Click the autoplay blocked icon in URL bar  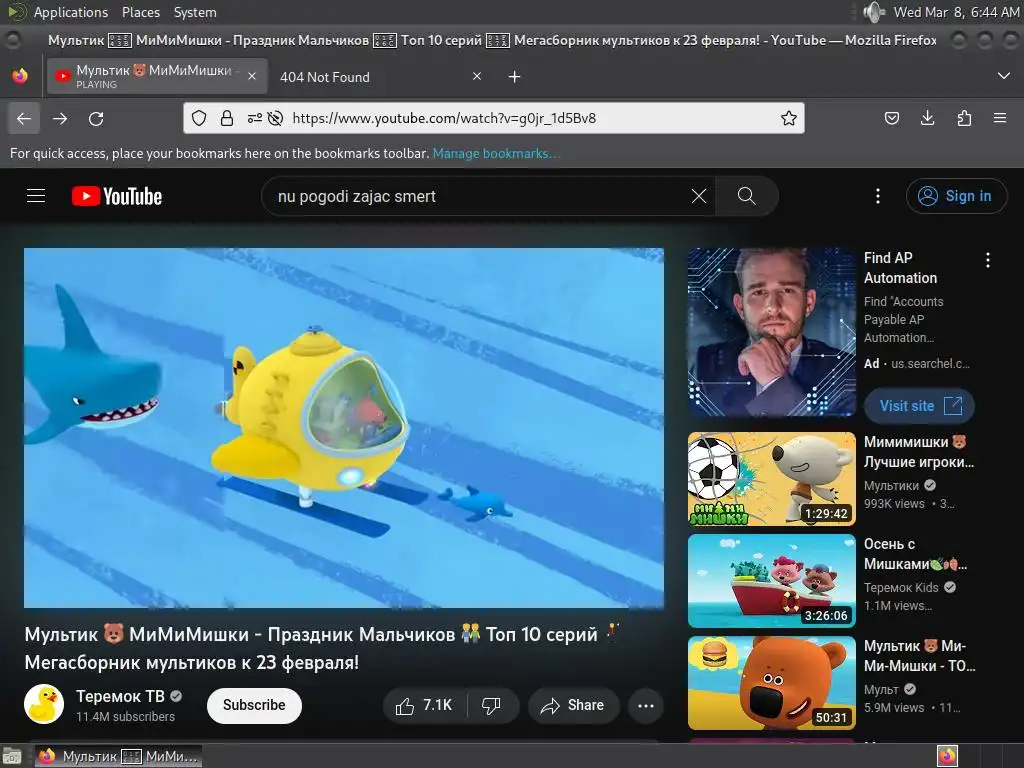pos(276,118)
